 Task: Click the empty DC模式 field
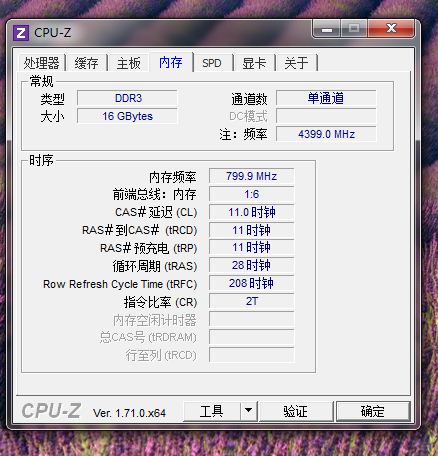pyautogui.click(x=326, y=116)
